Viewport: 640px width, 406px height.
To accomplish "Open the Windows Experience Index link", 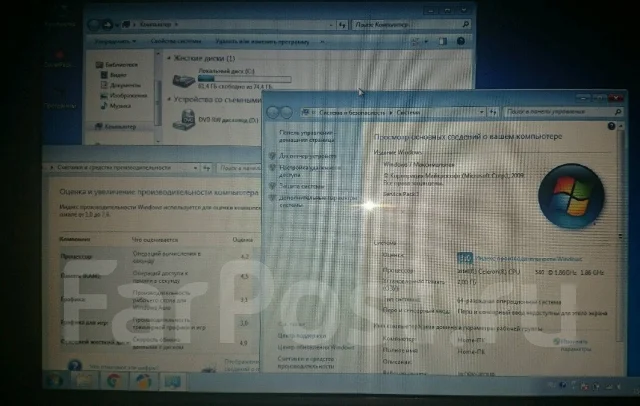I will tap(529, 258).
